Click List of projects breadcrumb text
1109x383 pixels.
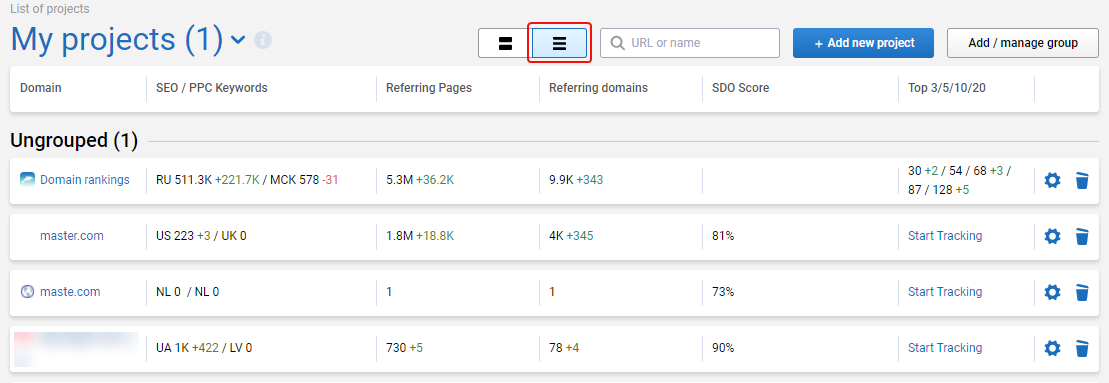coord(50,9)
